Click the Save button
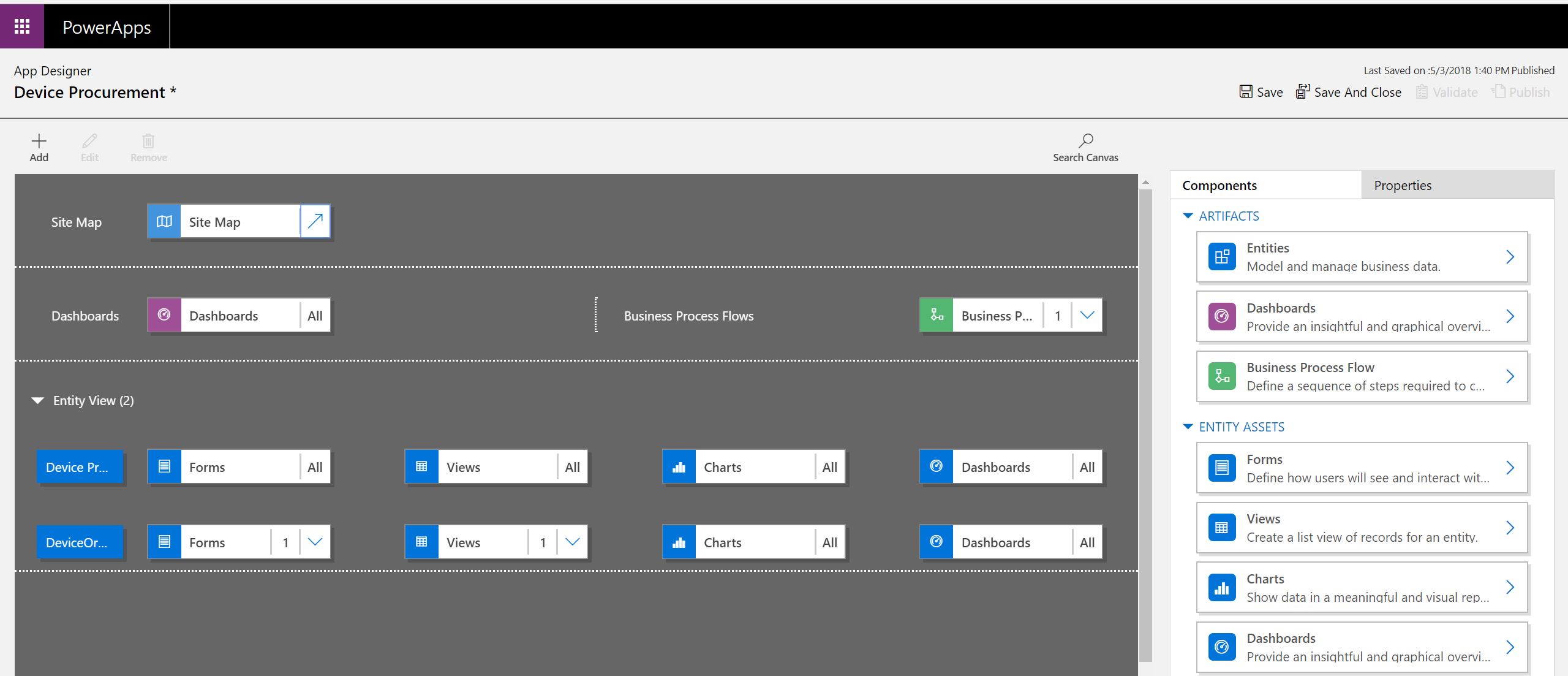Viewport: 1568px width, 676px height. click(x=1261, y=91)
